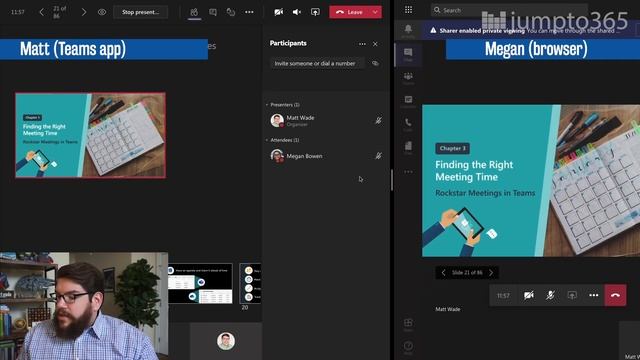Open Help icon in browser sidebar

408,347
